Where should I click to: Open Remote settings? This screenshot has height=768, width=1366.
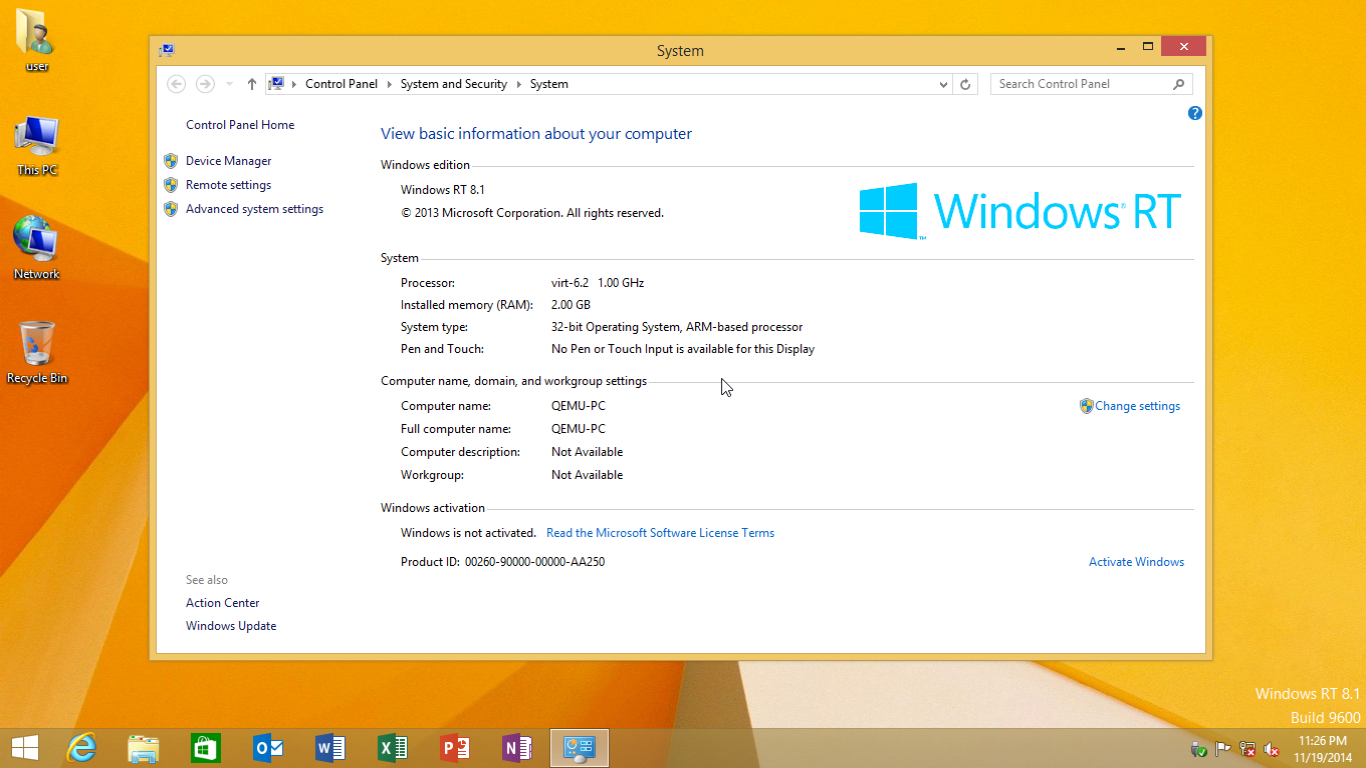[x=228, y=185]
